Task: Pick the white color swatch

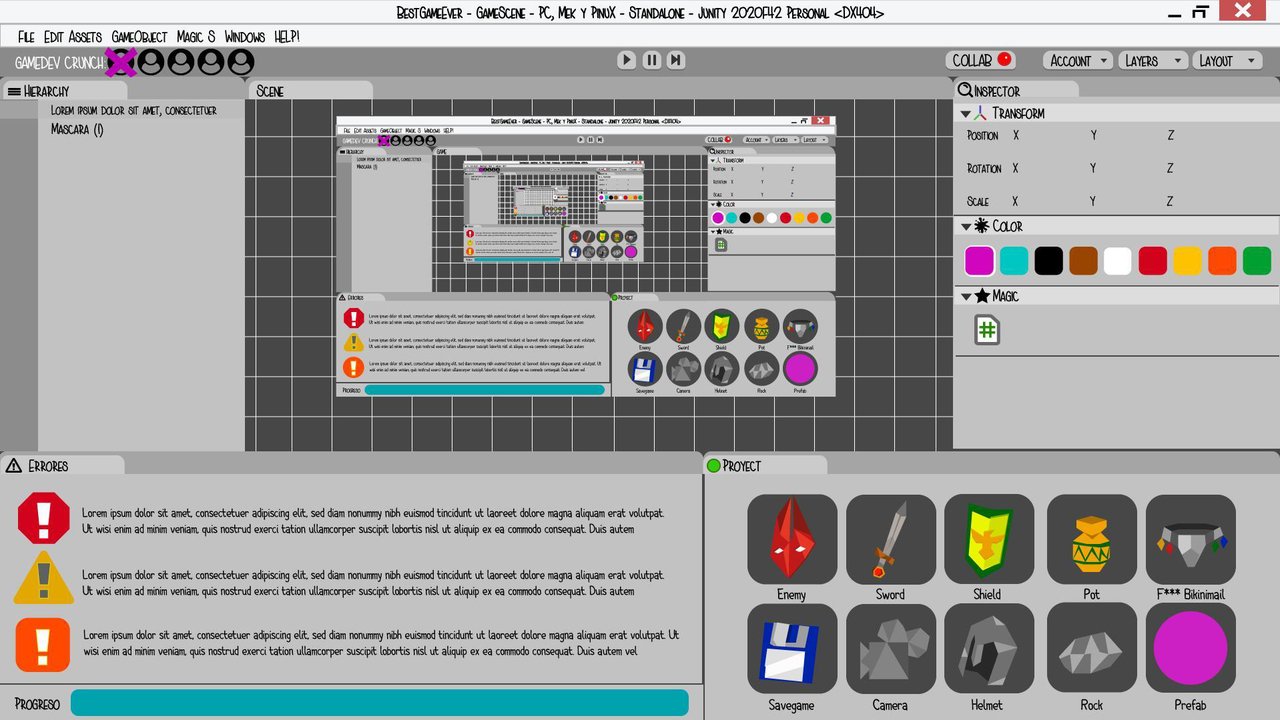Action: pyautogui.click(x=1118, y=261)
